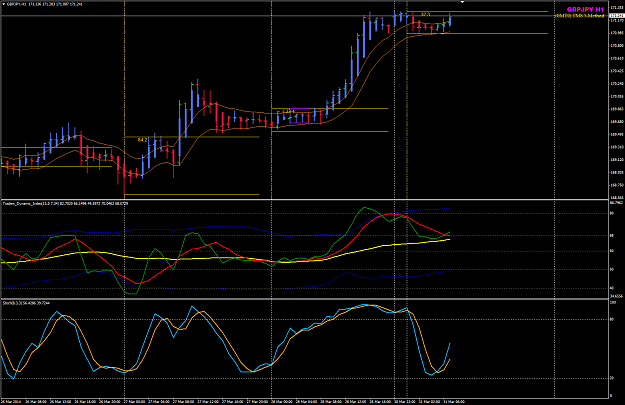
Task: Click the 31 Mar 06:00 time axis label
Action: point(454,401)
